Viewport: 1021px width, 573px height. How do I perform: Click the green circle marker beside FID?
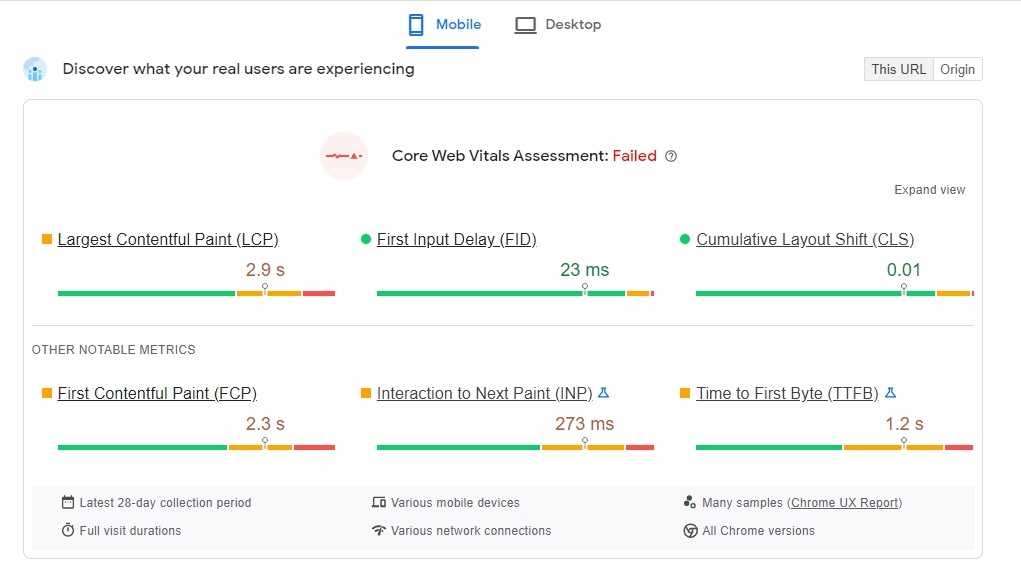(x=365, y=239)
